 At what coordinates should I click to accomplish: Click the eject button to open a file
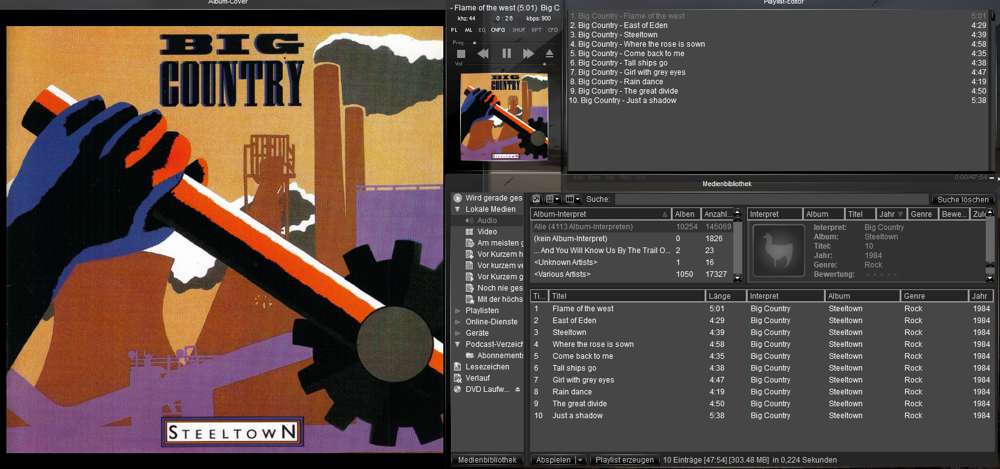point(549,53)
